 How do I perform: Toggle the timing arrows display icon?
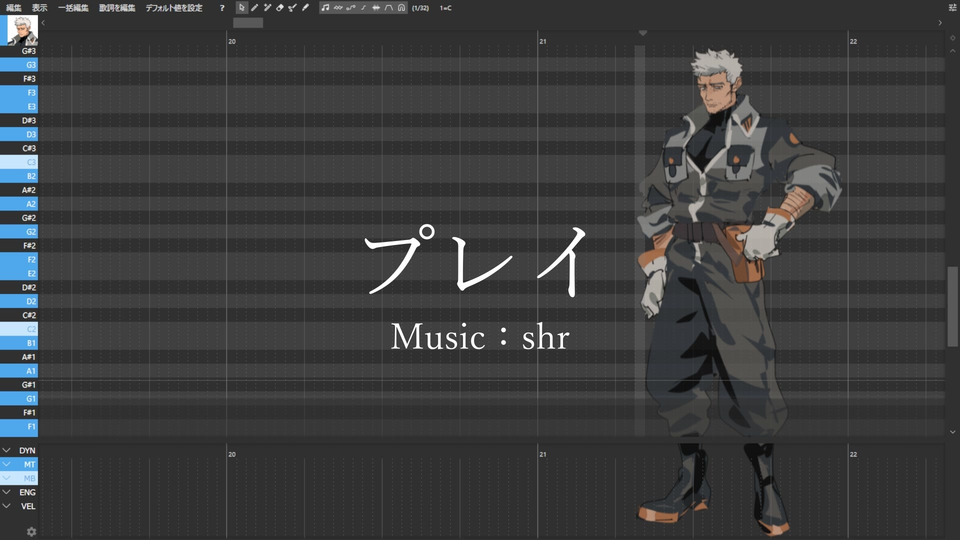(x=376, y=8)
